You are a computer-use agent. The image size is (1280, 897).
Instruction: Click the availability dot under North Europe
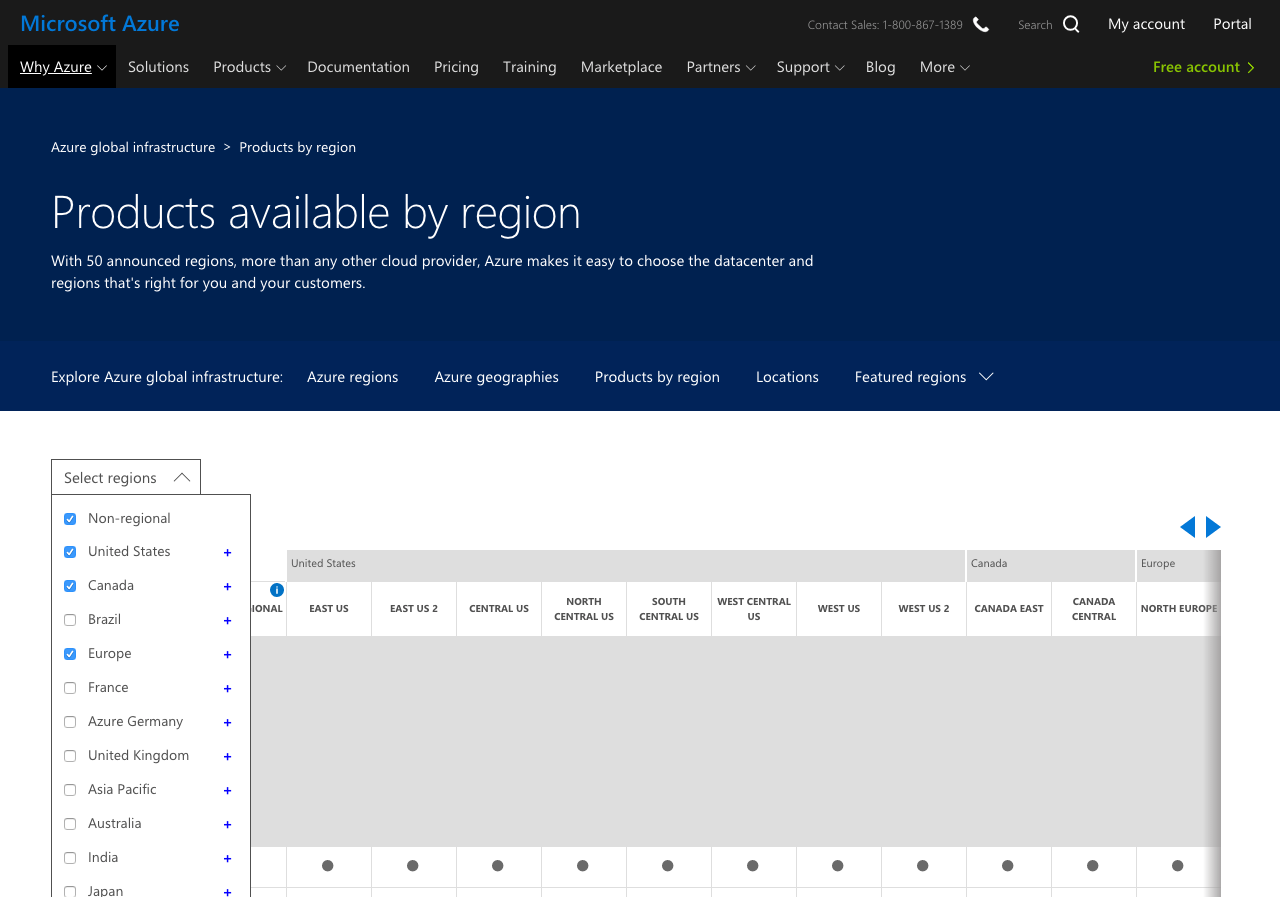pyautogui.click(x=1178, y=866)
